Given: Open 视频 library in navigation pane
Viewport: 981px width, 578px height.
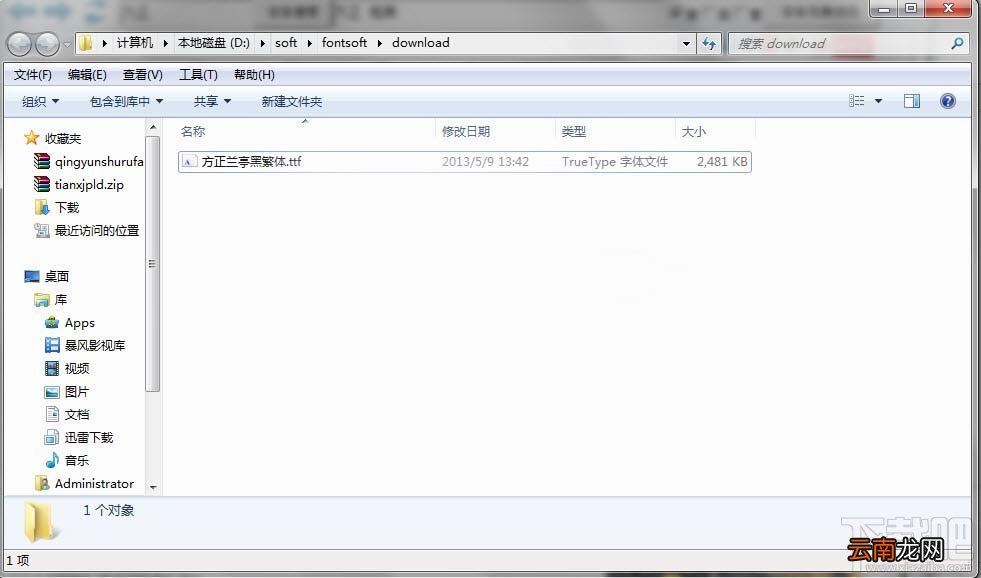Looking at the screenshot, I should [x=76, y=368].
